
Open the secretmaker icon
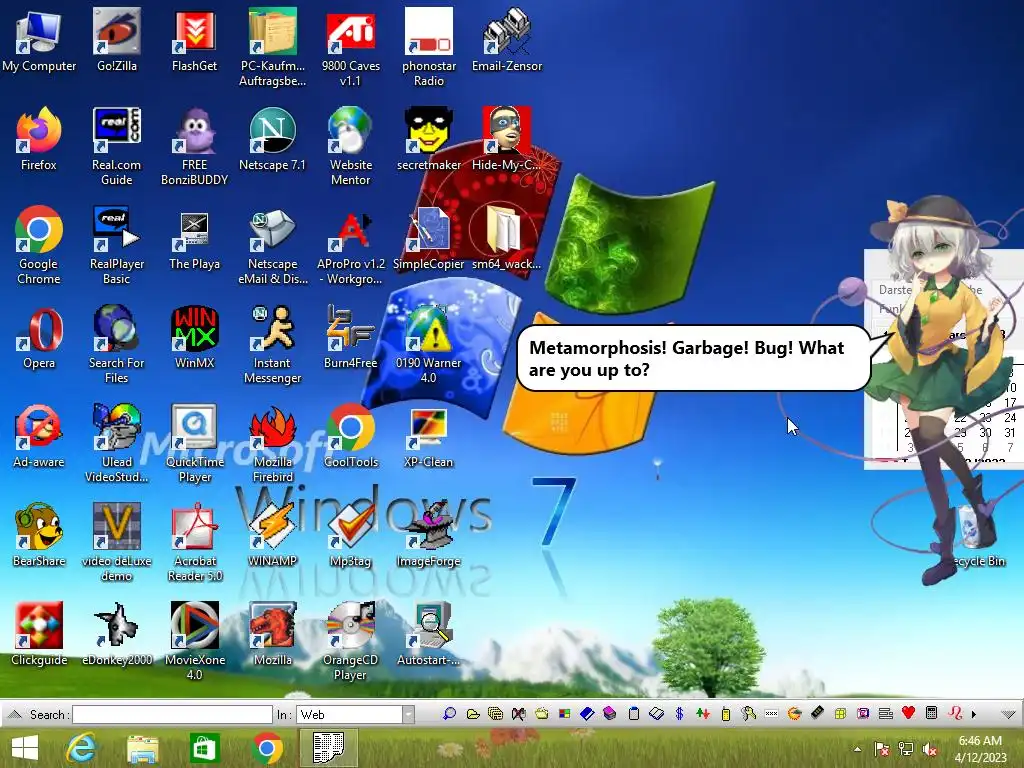point(428,140)
